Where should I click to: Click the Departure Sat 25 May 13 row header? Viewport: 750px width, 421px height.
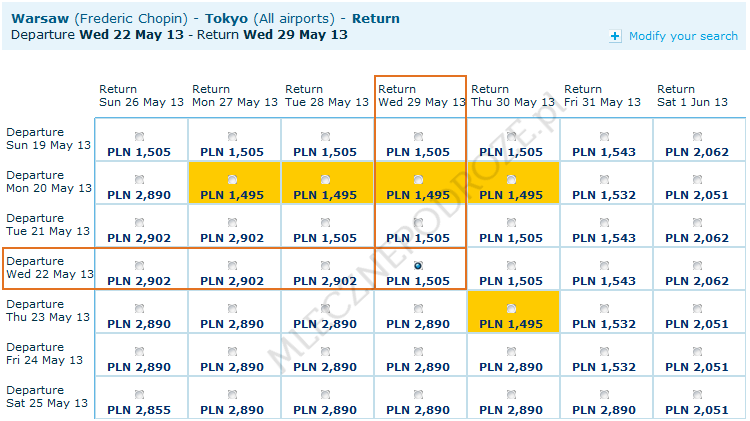pyautogui.click(x=48, y=397)
